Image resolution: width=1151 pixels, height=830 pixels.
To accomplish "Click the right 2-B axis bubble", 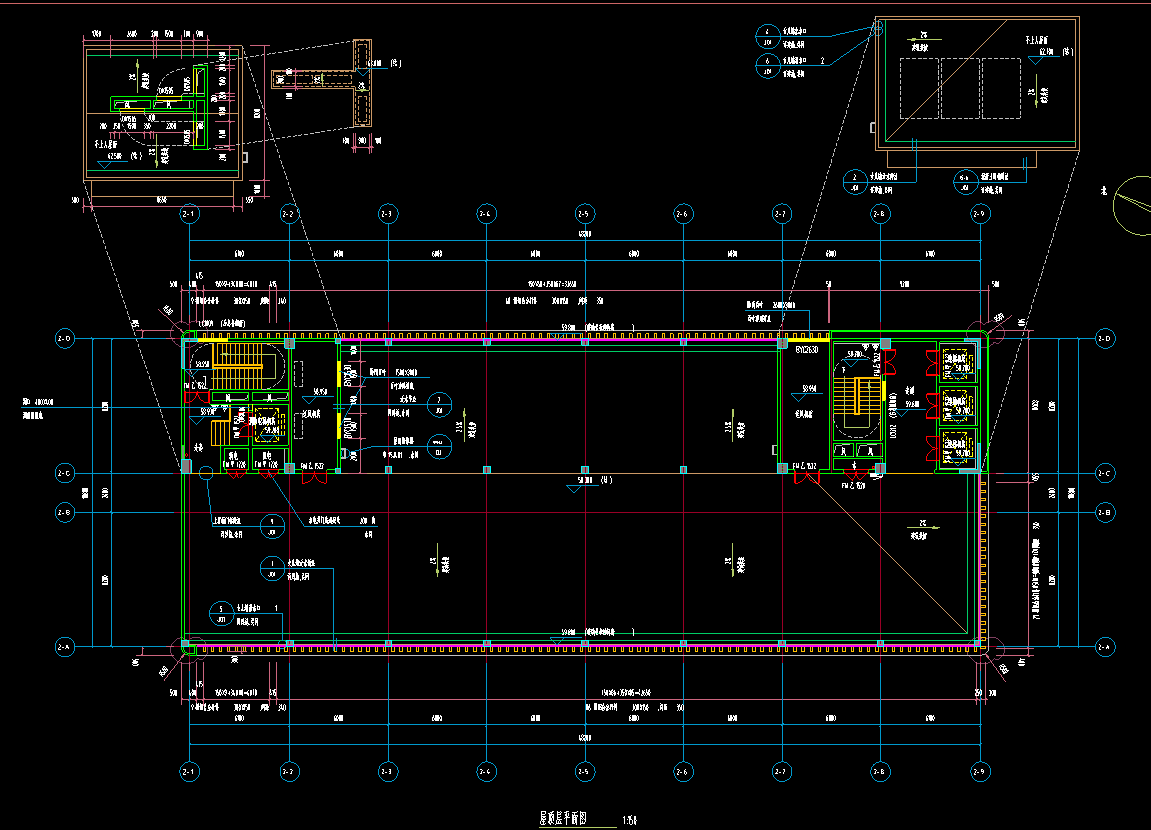I will 1105,512.
